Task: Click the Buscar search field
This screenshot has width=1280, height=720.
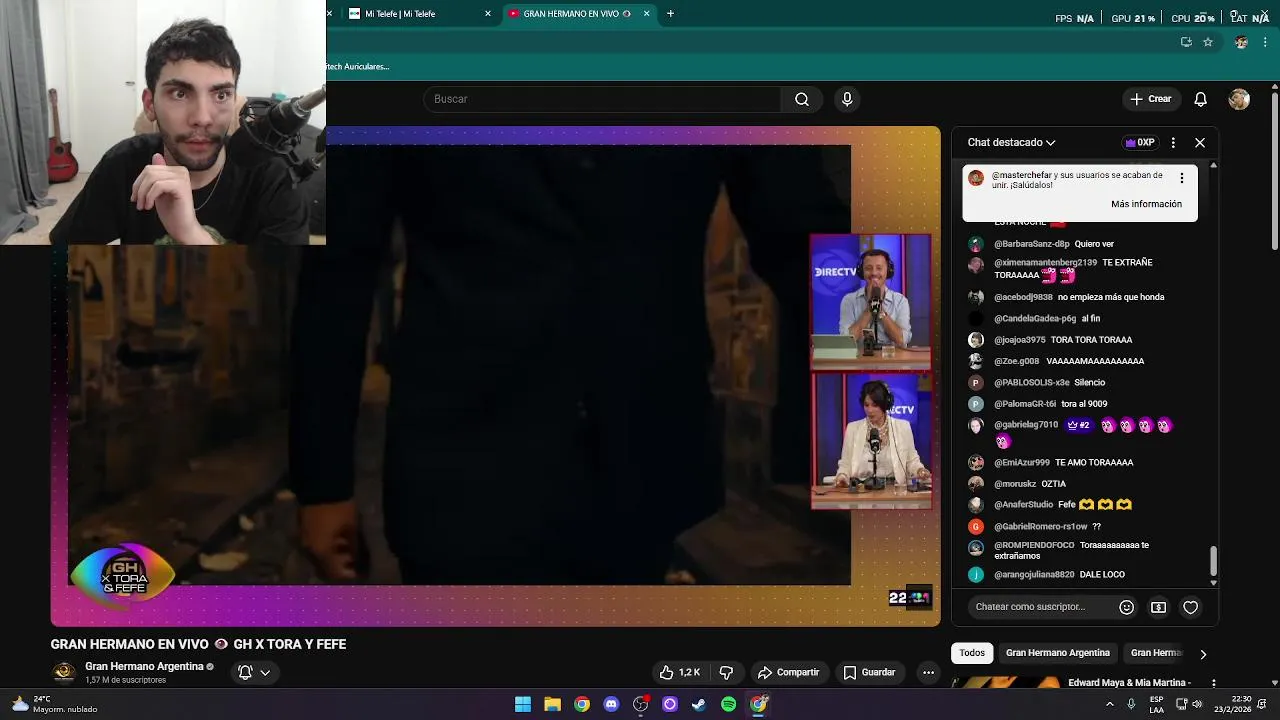Action: click(x=602, y=99)
